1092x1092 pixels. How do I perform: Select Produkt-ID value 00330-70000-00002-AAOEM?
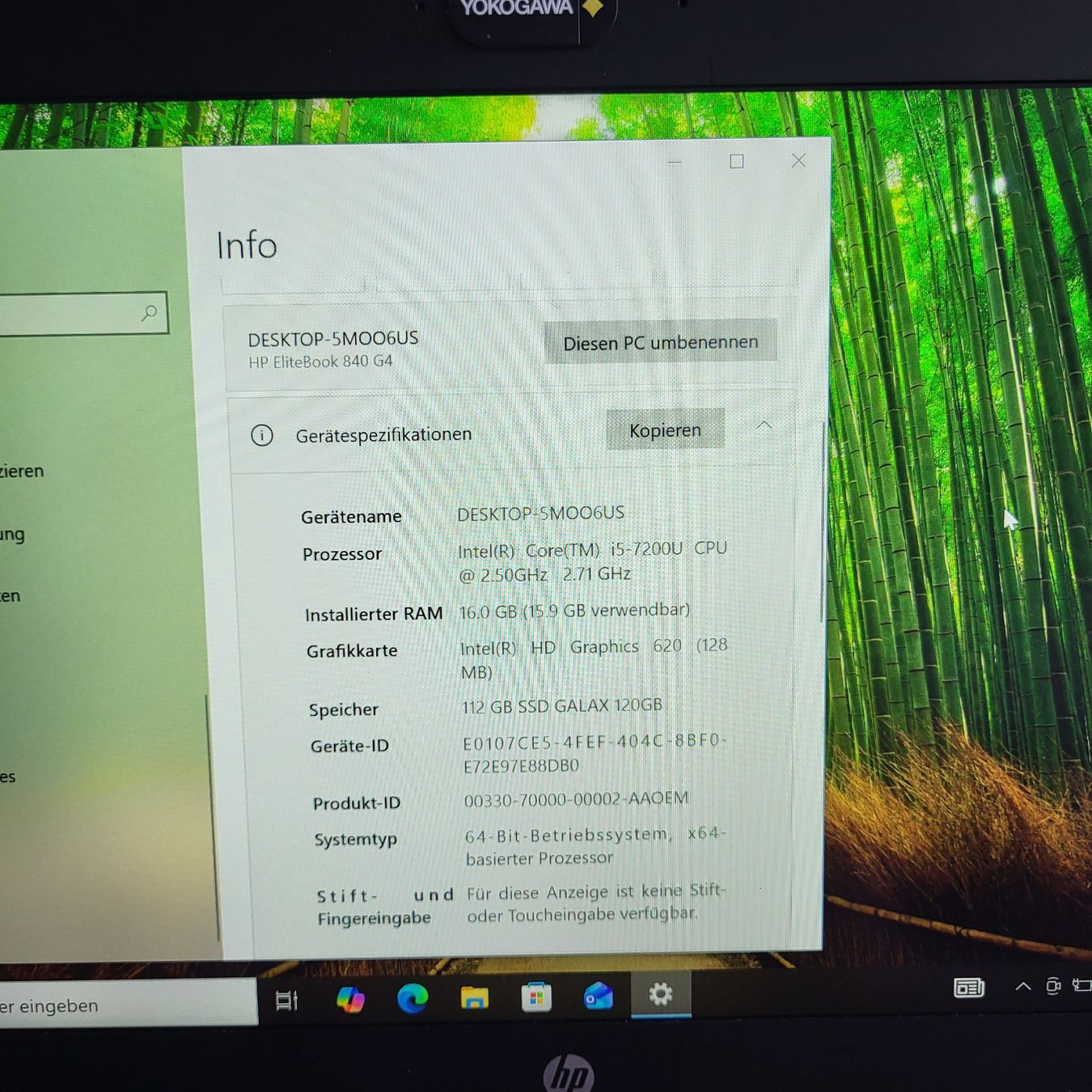click(x=576, y=799)
